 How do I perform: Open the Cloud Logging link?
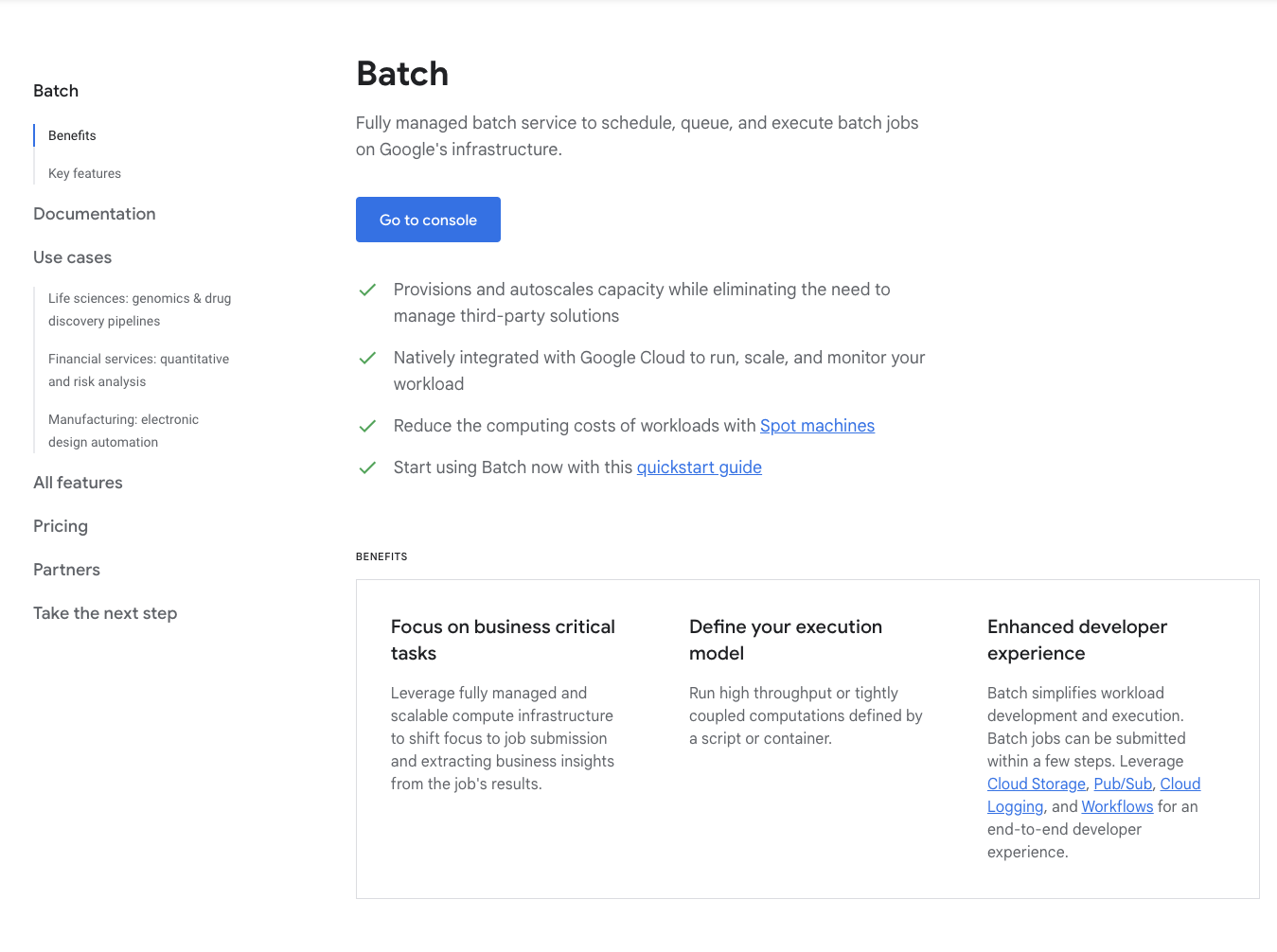coord(1180,784)
